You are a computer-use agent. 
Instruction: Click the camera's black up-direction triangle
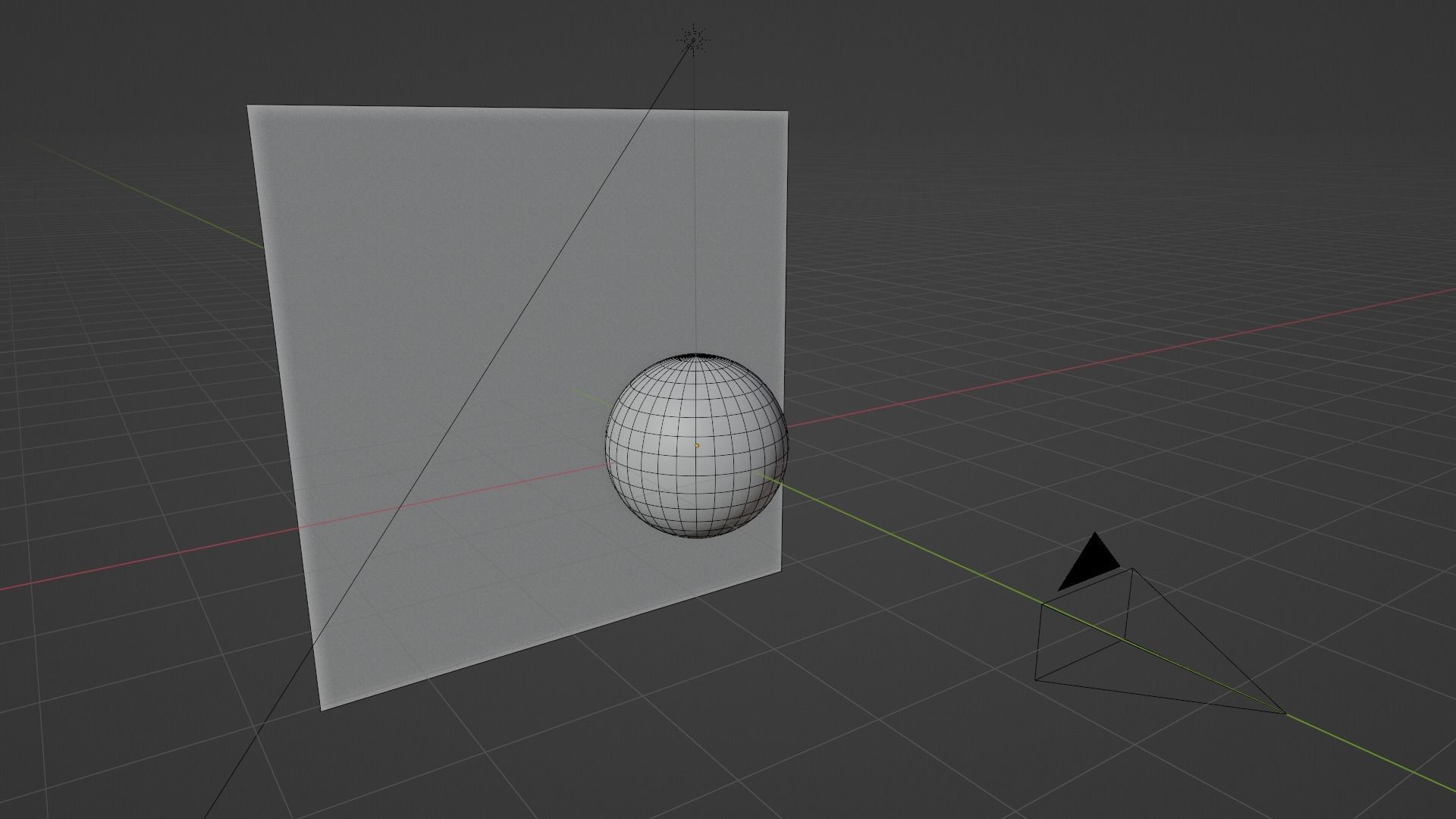pyautogui.click(x=1090, y=563)
